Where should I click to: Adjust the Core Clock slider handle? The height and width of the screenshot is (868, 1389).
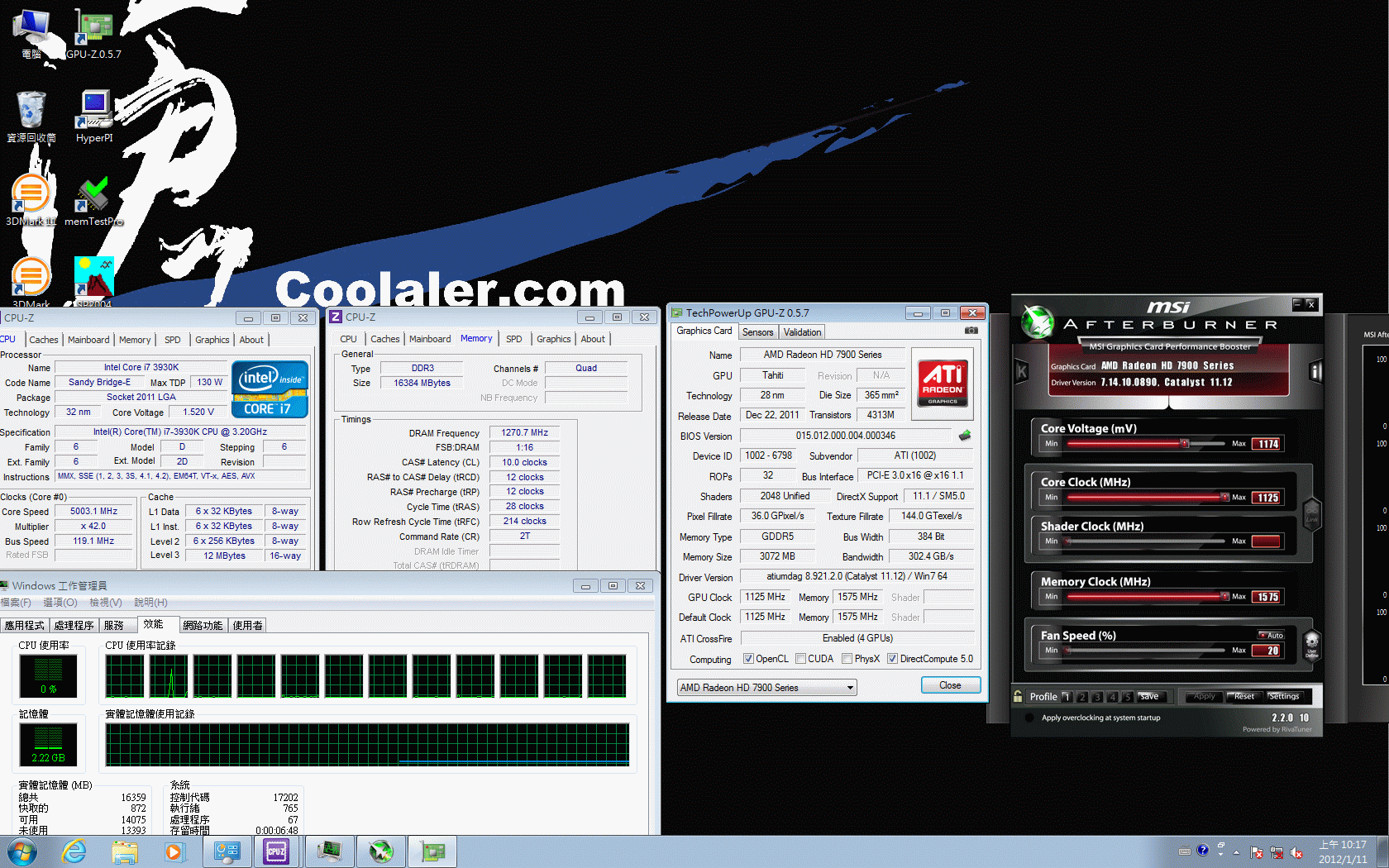(x=1224, y=498)
